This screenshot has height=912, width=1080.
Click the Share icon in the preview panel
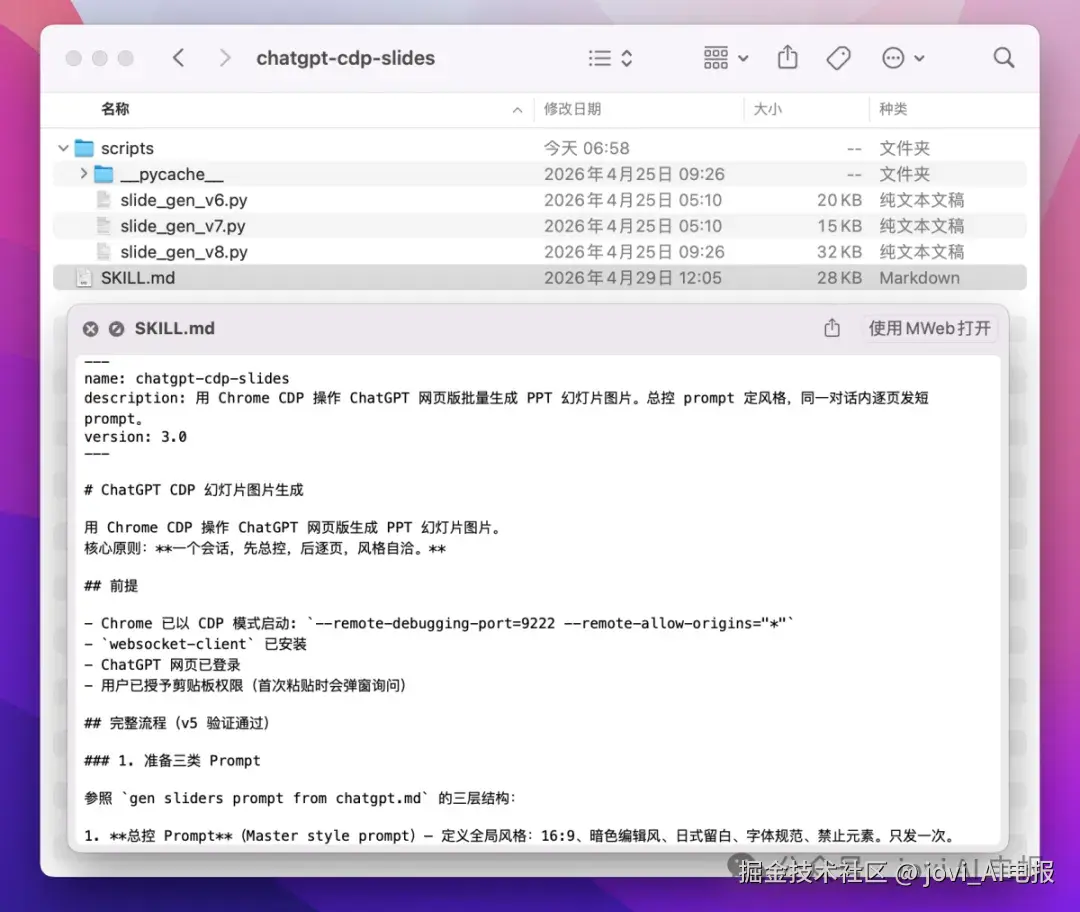point(832,328)
